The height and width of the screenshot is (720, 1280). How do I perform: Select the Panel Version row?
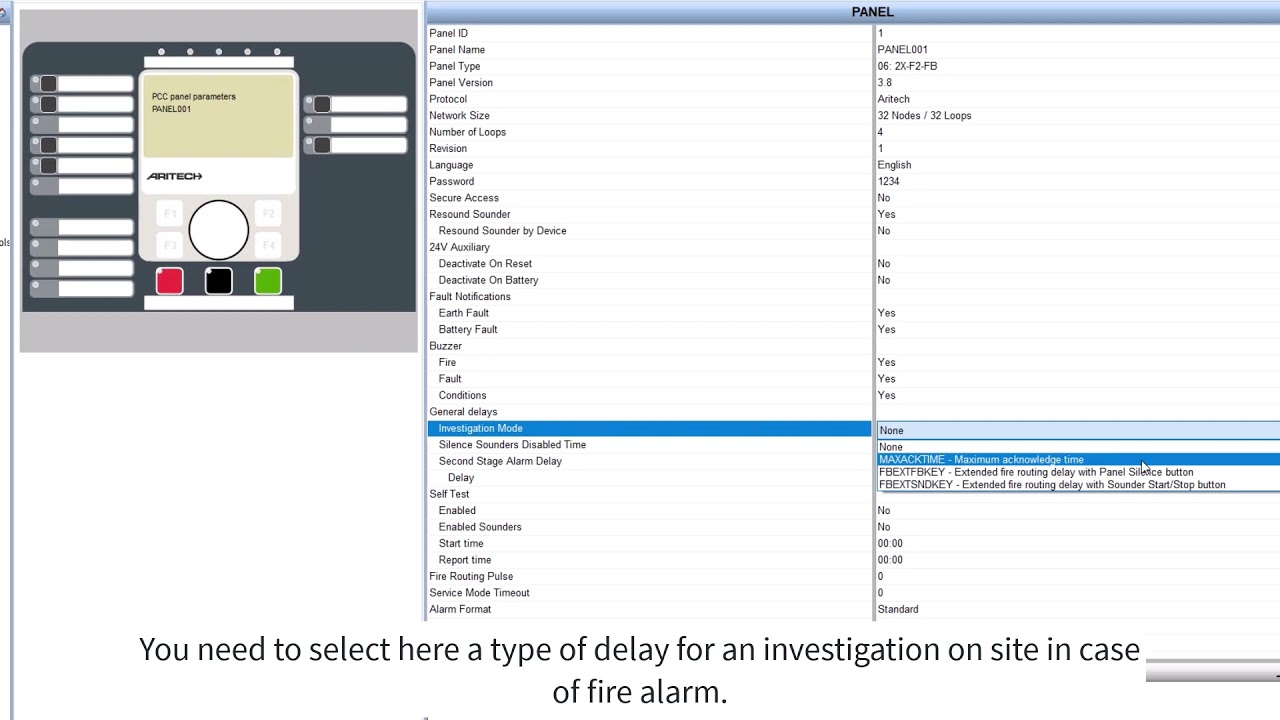[x=649, y=83]
